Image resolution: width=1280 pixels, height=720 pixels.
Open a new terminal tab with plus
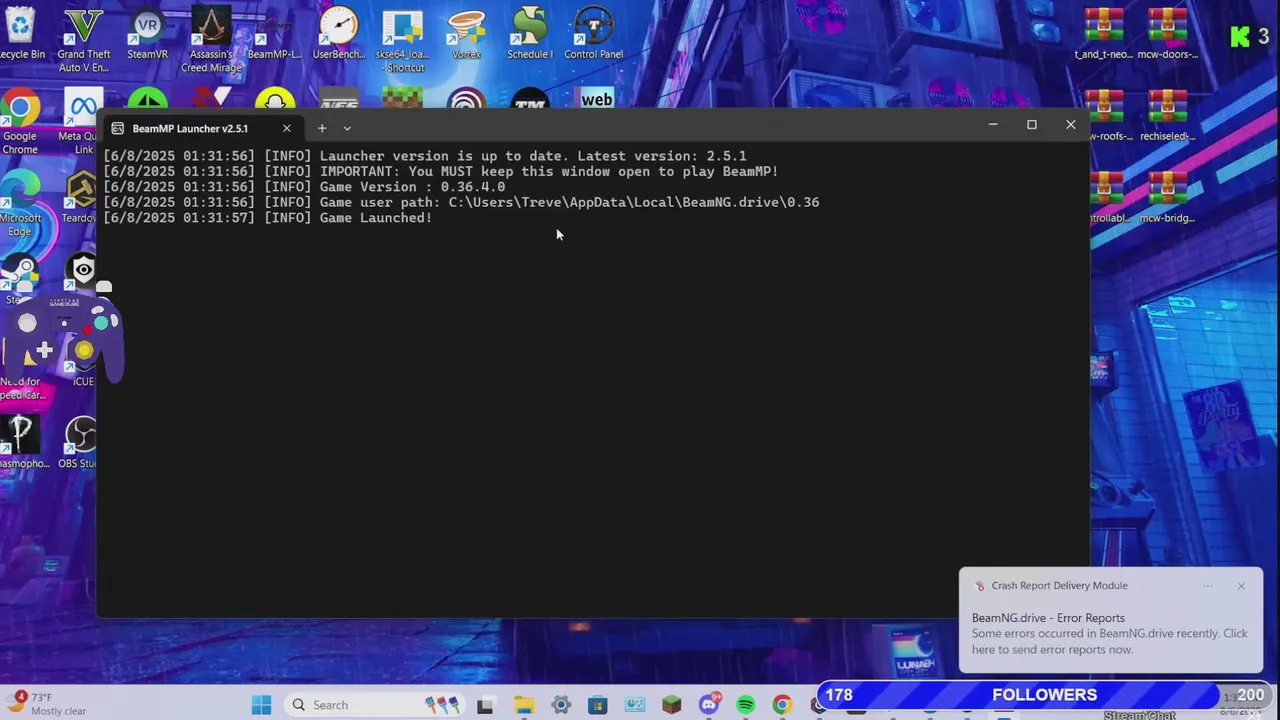(x=322, y=128)
